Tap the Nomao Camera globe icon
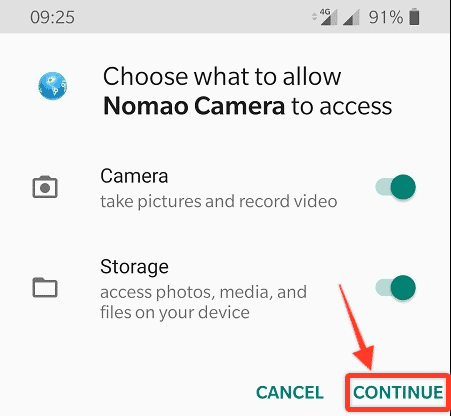451x416 pixels. (x=52, y=86)
